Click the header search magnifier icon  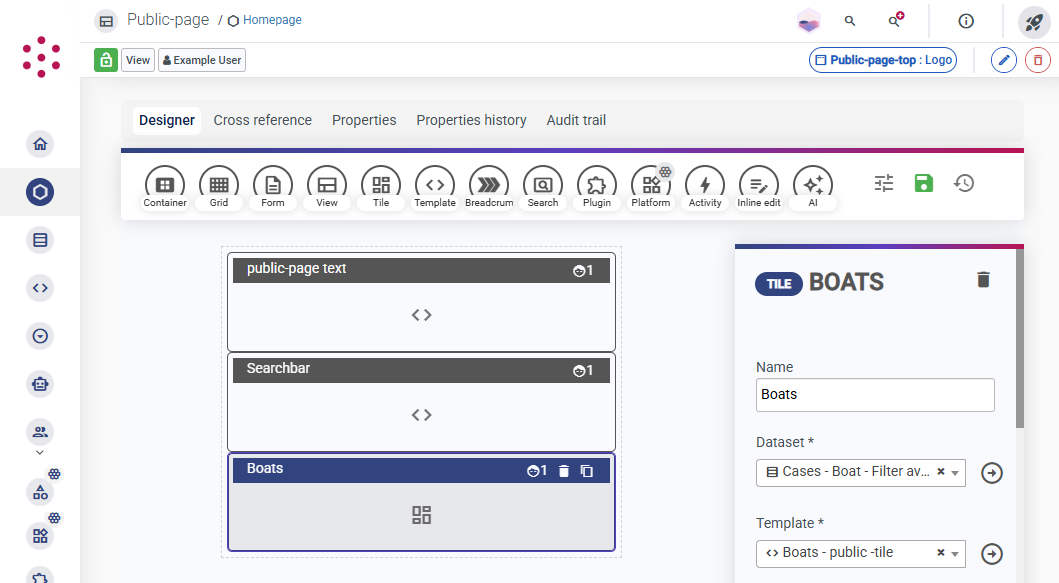[x=850, y=21]
